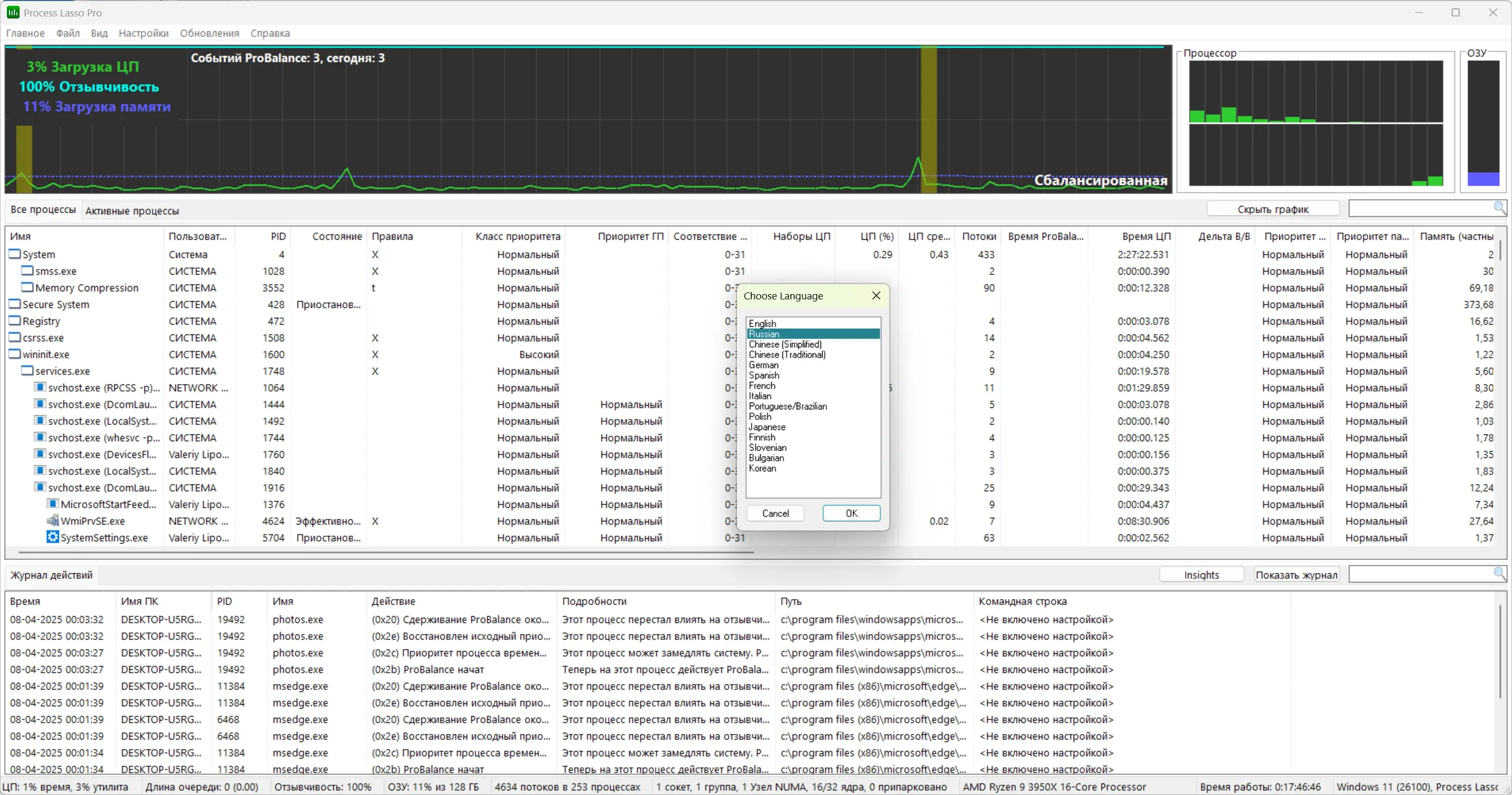Switch to the Активные процессы tab
Image resolution: width=1512 pixels, height=795 pixels.
tap(132, 211)
